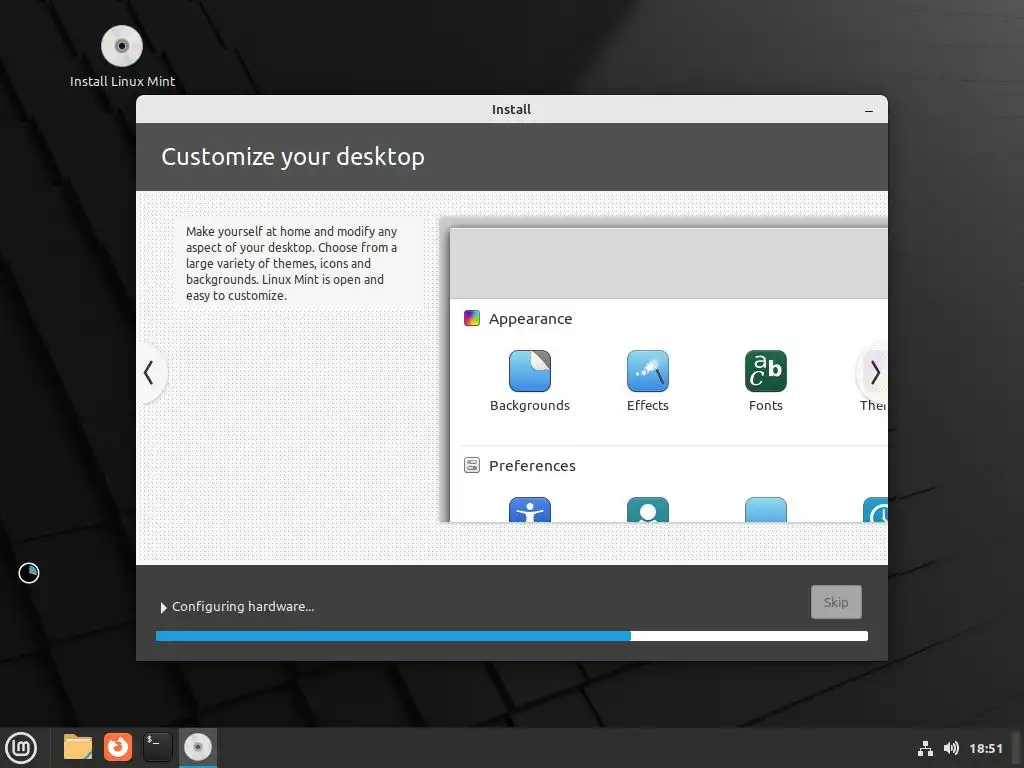The height and width of the screenshot is (768, 1024).
Task: Select the Install window in the taskbar
Action: (x=197, y=747)
